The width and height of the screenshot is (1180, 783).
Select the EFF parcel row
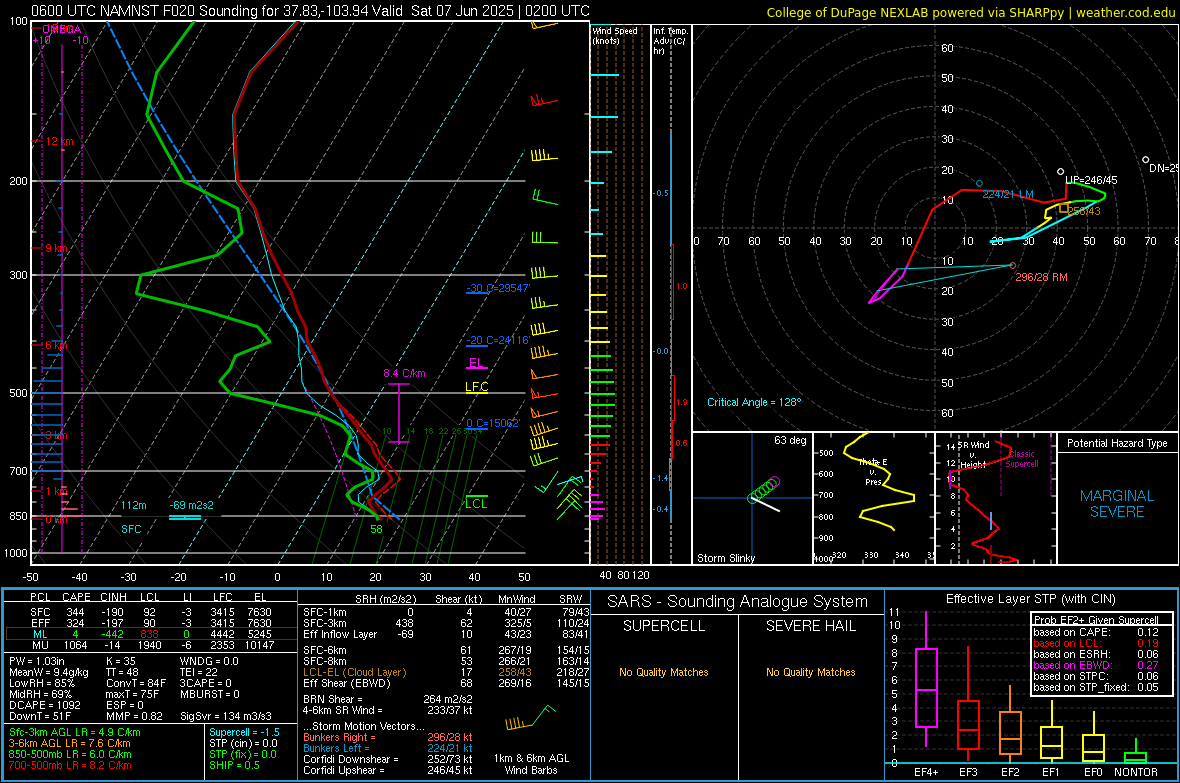151,623
